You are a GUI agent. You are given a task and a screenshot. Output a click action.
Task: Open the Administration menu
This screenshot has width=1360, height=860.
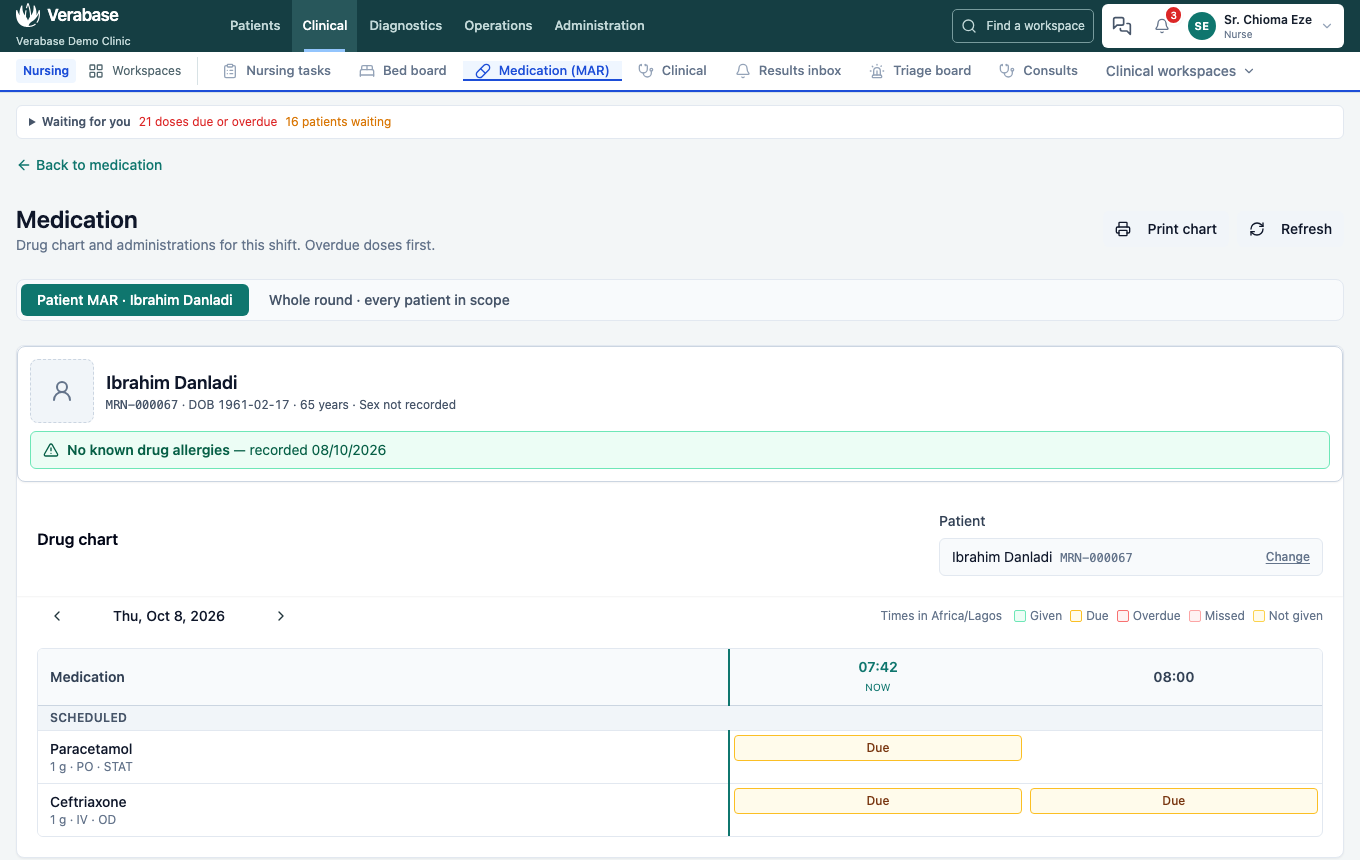click(x=599, y=26)
